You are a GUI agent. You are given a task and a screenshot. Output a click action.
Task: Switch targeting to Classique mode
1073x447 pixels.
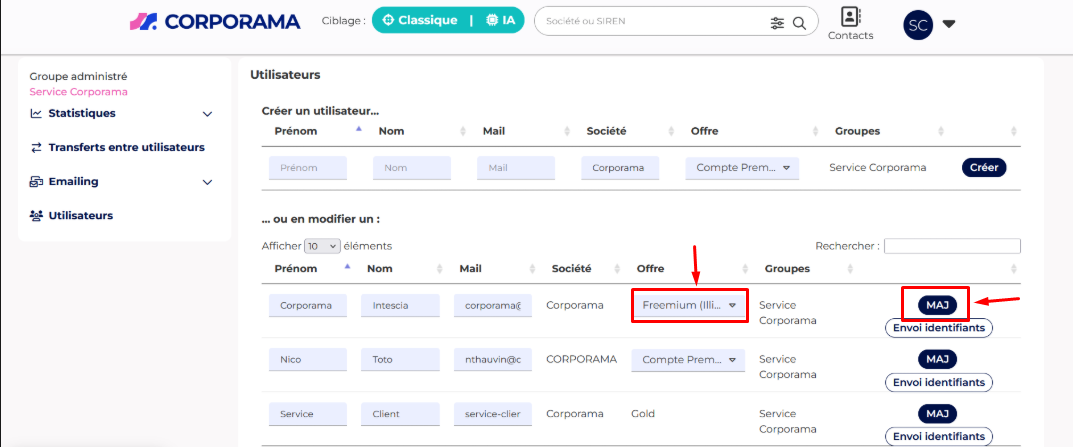420,21
